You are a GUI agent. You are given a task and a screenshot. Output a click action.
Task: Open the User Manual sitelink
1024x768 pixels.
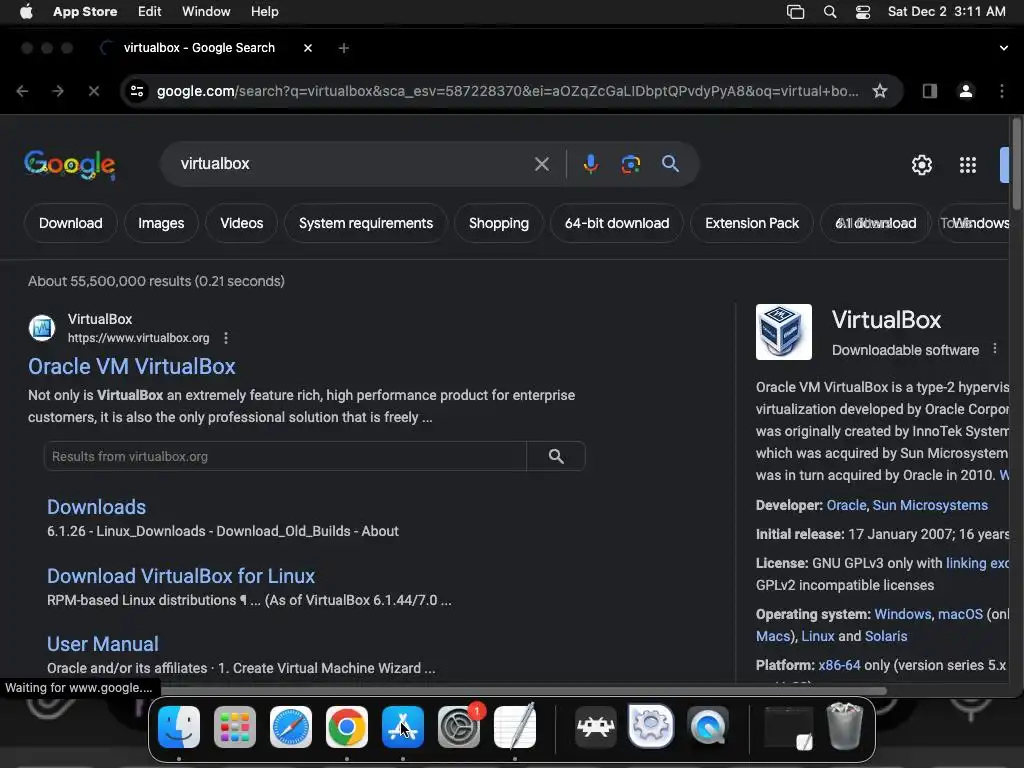[103, 644]
